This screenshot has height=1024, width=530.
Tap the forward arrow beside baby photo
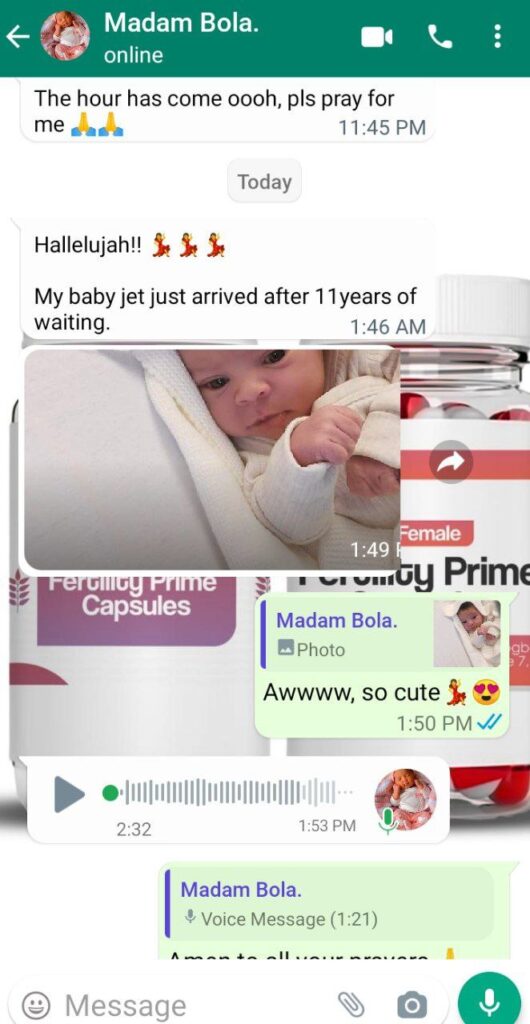pyautogui.click(x=451, y=462)
